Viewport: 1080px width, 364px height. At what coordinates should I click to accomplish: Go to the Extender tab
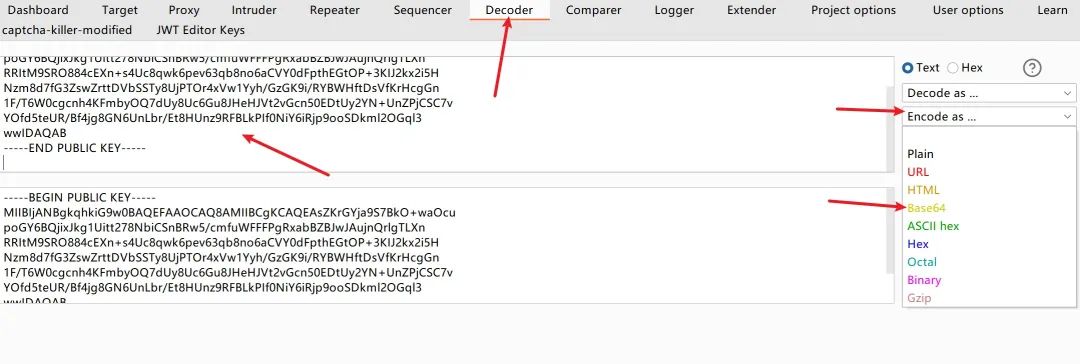[751, 10]
